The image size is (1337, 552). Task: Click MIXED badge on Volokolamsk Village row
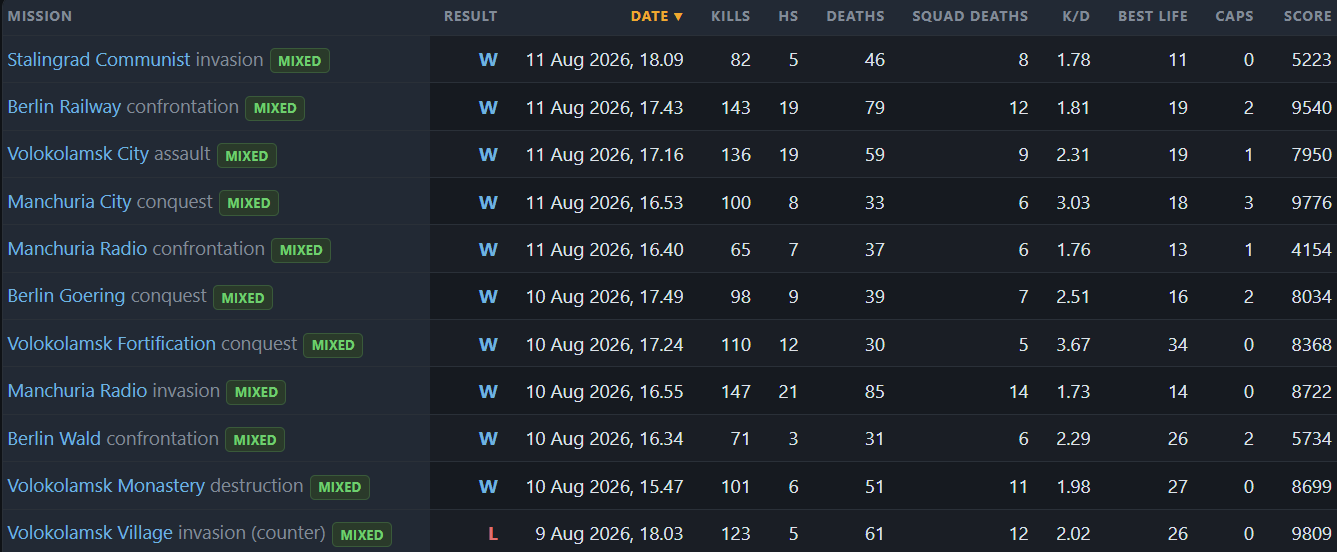[362, 535]
